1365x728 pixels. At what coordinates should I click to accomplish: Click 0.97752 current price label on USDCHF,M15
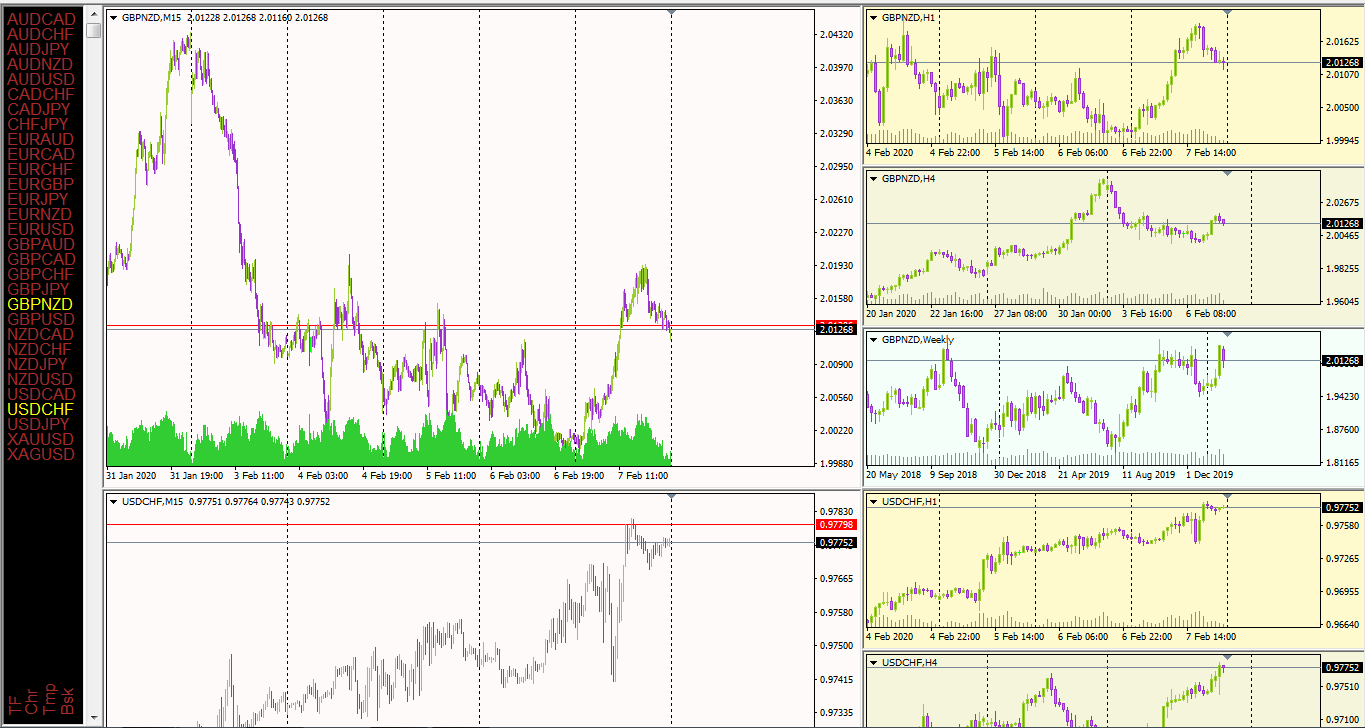(836, 543)
